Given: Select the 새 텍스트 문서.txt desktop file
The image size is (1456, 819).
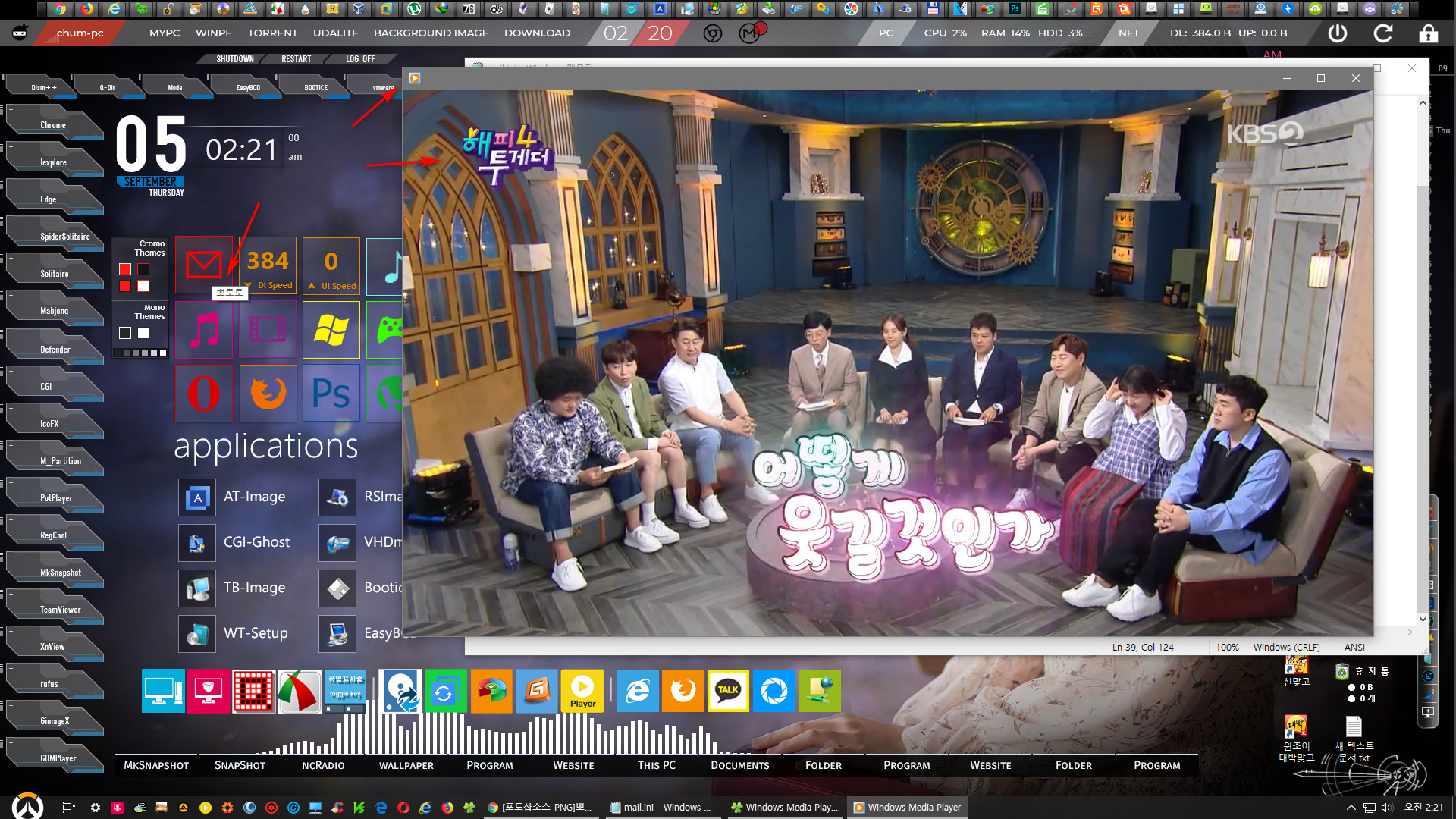Looking at the screenshot, I should coord(1354,739).
